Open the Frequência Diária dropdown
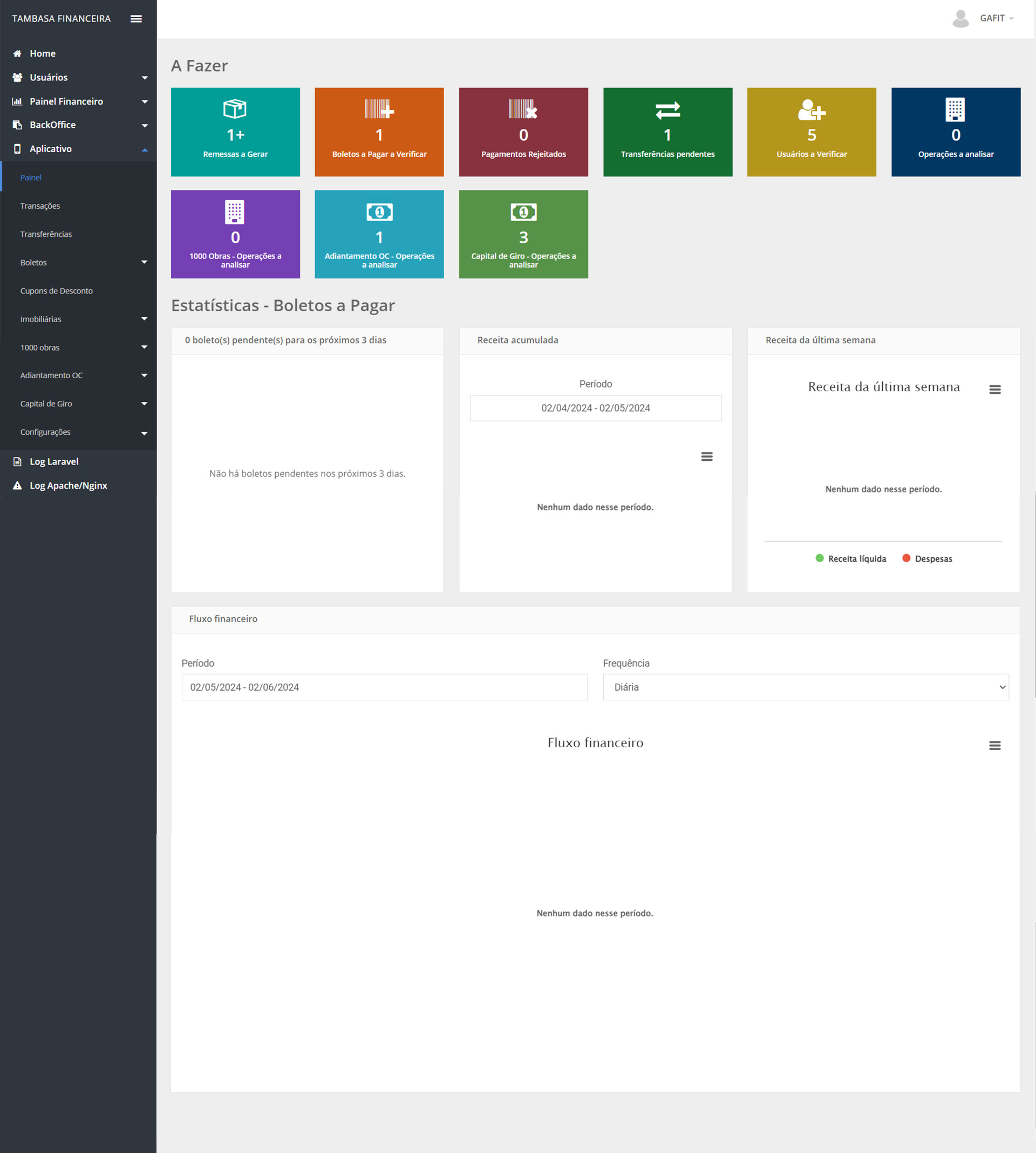Screen dimensions: 1036x1153 tap(806, 687)
